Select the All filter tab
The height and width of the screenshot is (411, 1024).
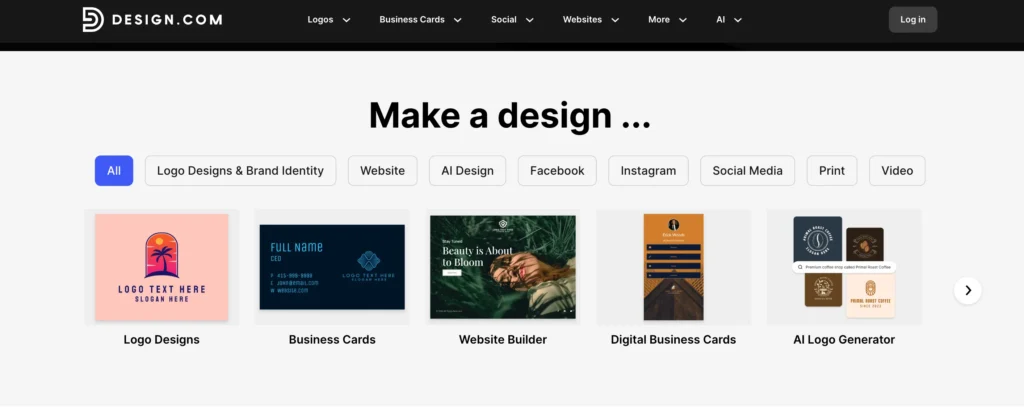click(x=114, y=171)
